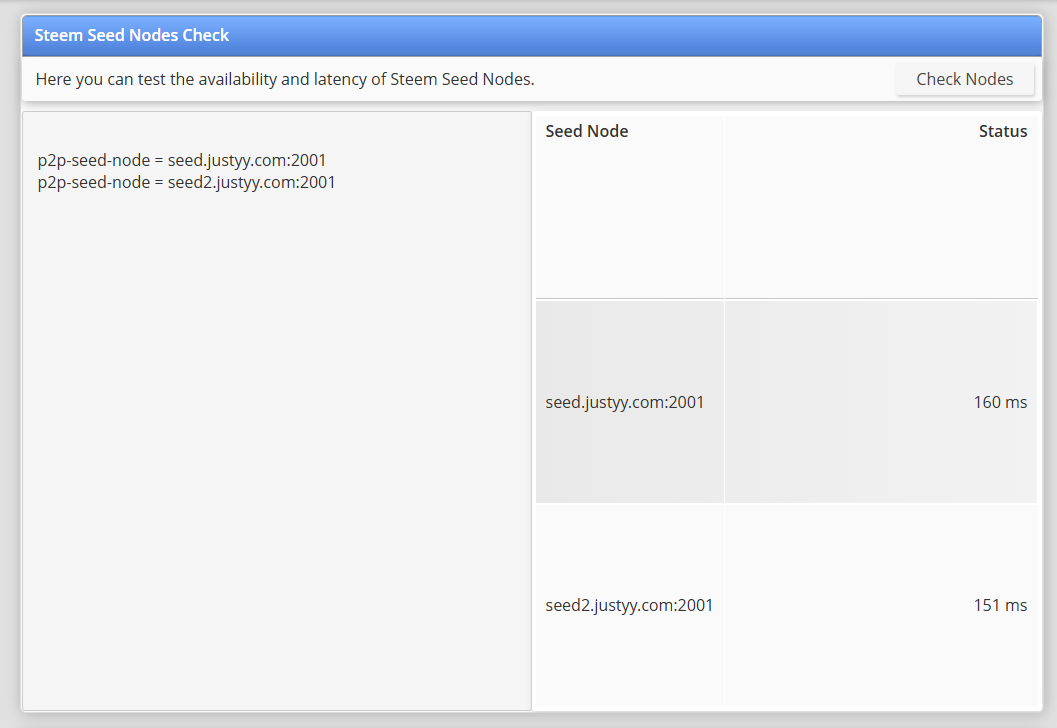Click blank space left of Check Nodes
Image resolution: width=1057 pixels, height=728 pixels.
coord(715,80)
